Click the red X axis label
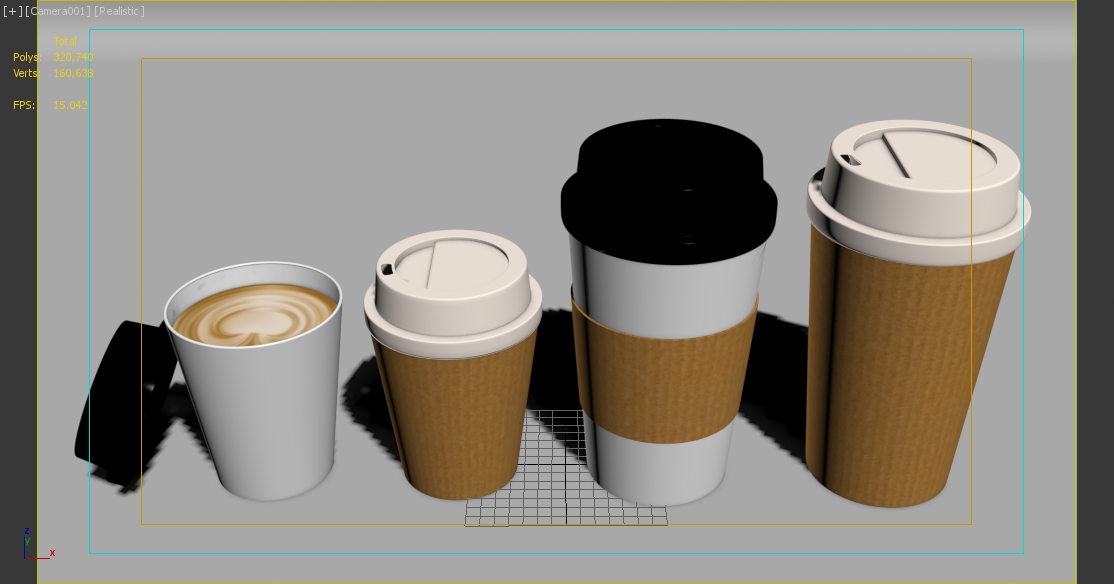This screenshot has width=1114, height=584. [52, 553]
